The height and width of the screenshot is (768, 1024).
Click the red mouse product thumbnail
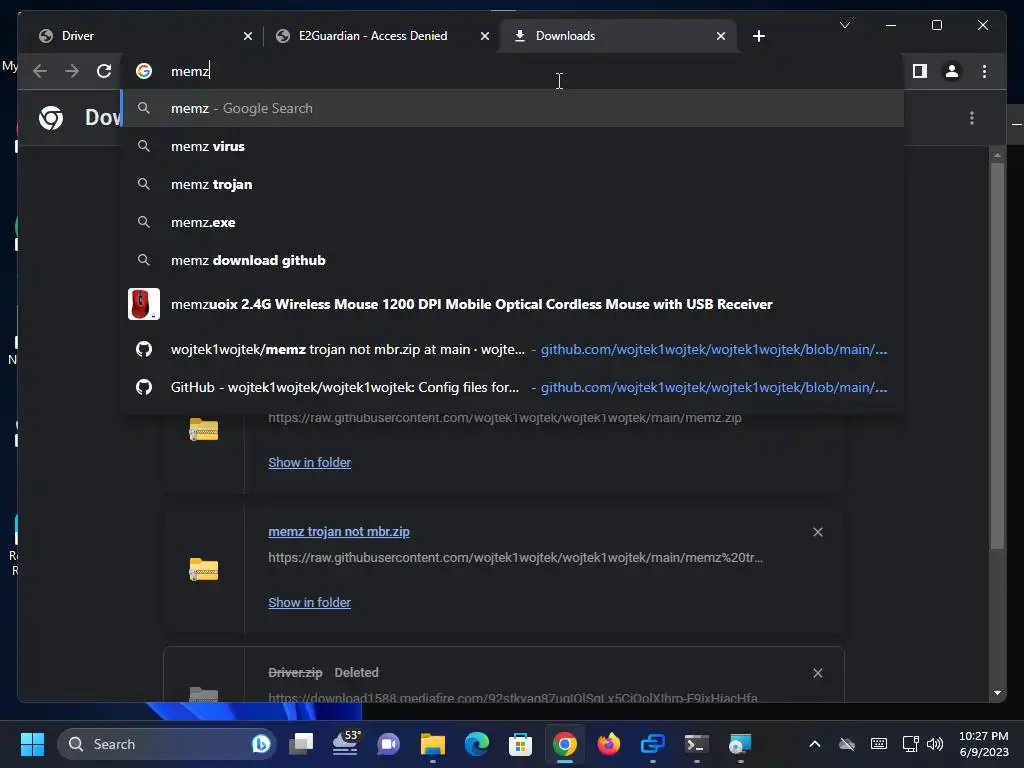point(144,304)
